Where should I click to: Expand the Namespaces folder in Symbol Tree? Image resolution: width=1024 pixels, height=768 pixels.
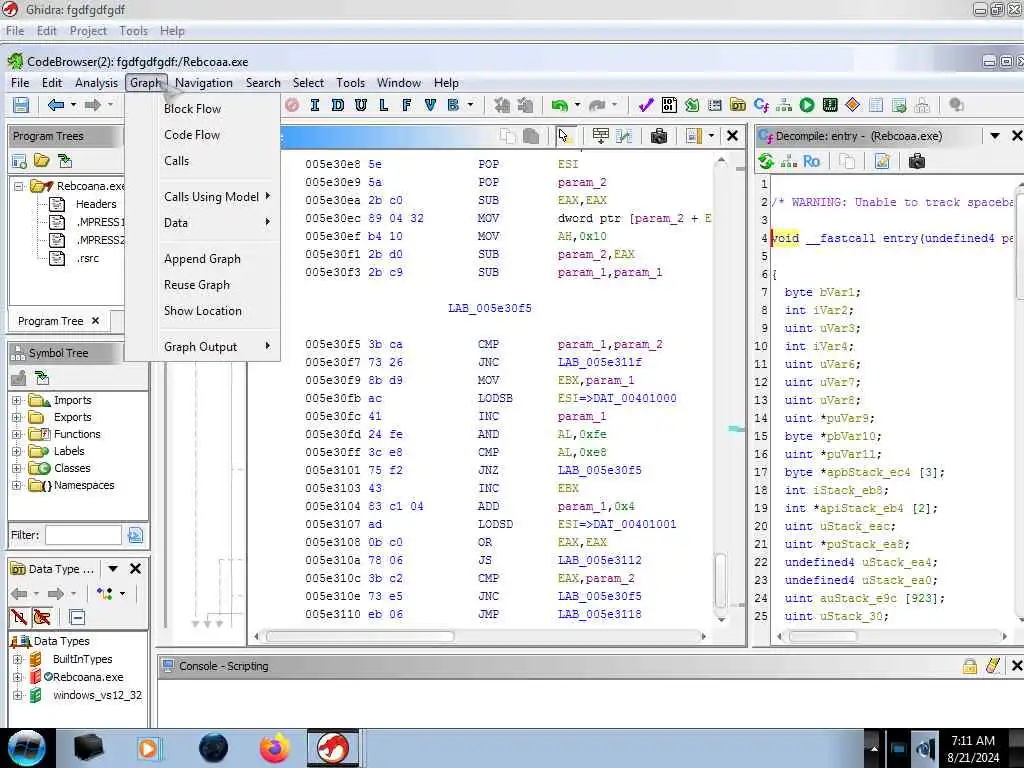(17, 485)
